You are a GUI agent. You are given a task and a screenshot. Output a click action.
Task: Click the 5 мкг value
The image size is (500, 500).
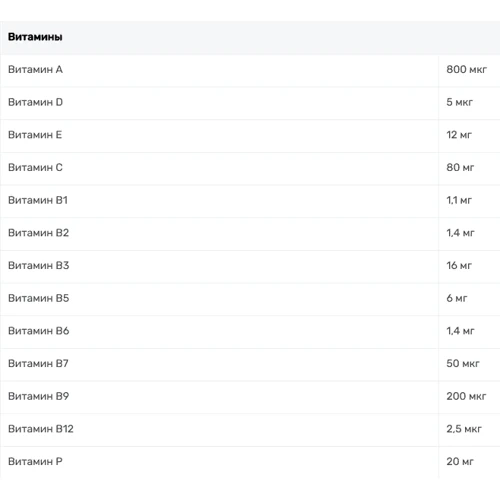[459, 102]
